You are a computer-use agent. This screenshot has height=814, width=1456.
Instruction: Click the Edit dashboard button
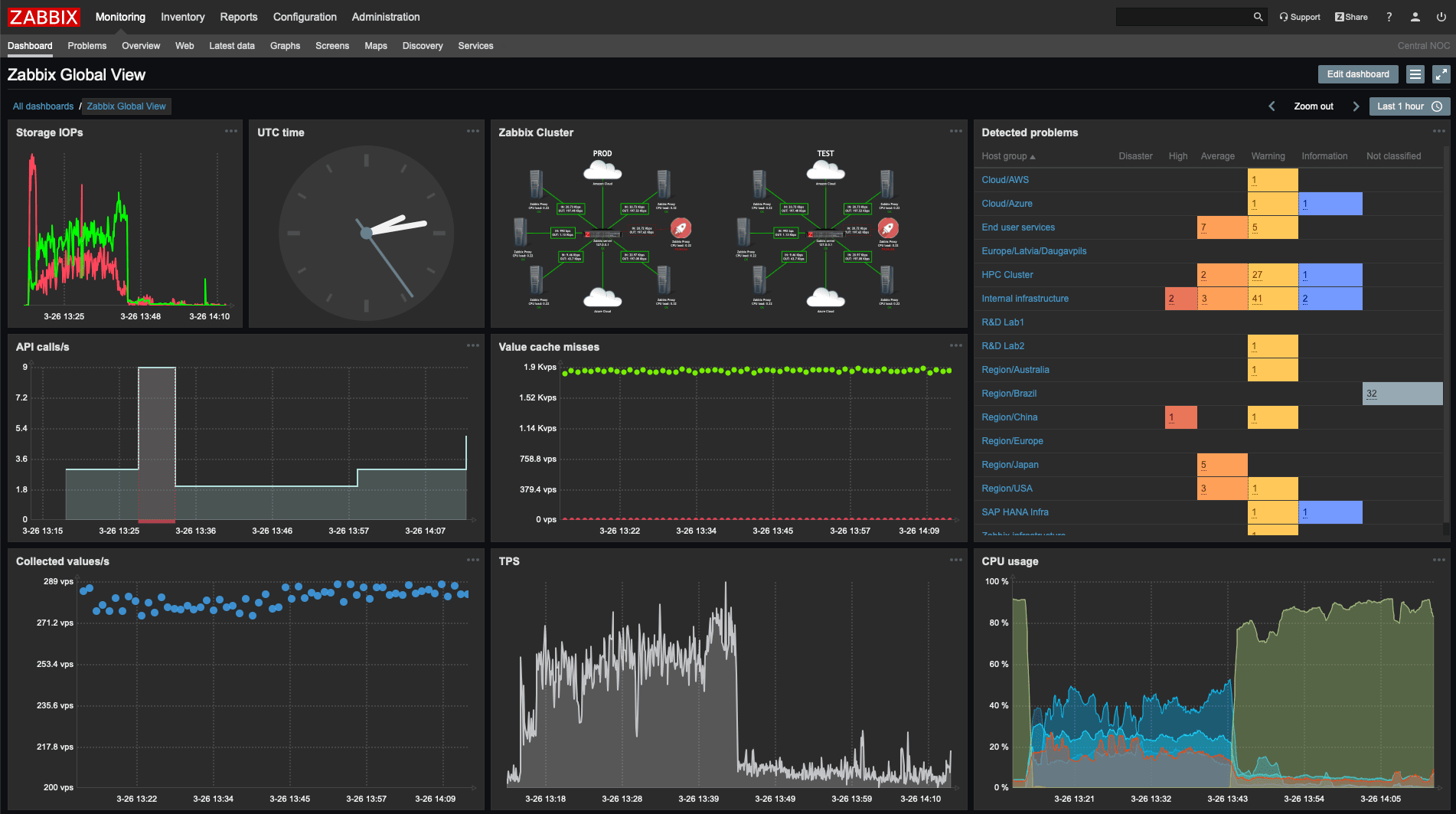1357,74
